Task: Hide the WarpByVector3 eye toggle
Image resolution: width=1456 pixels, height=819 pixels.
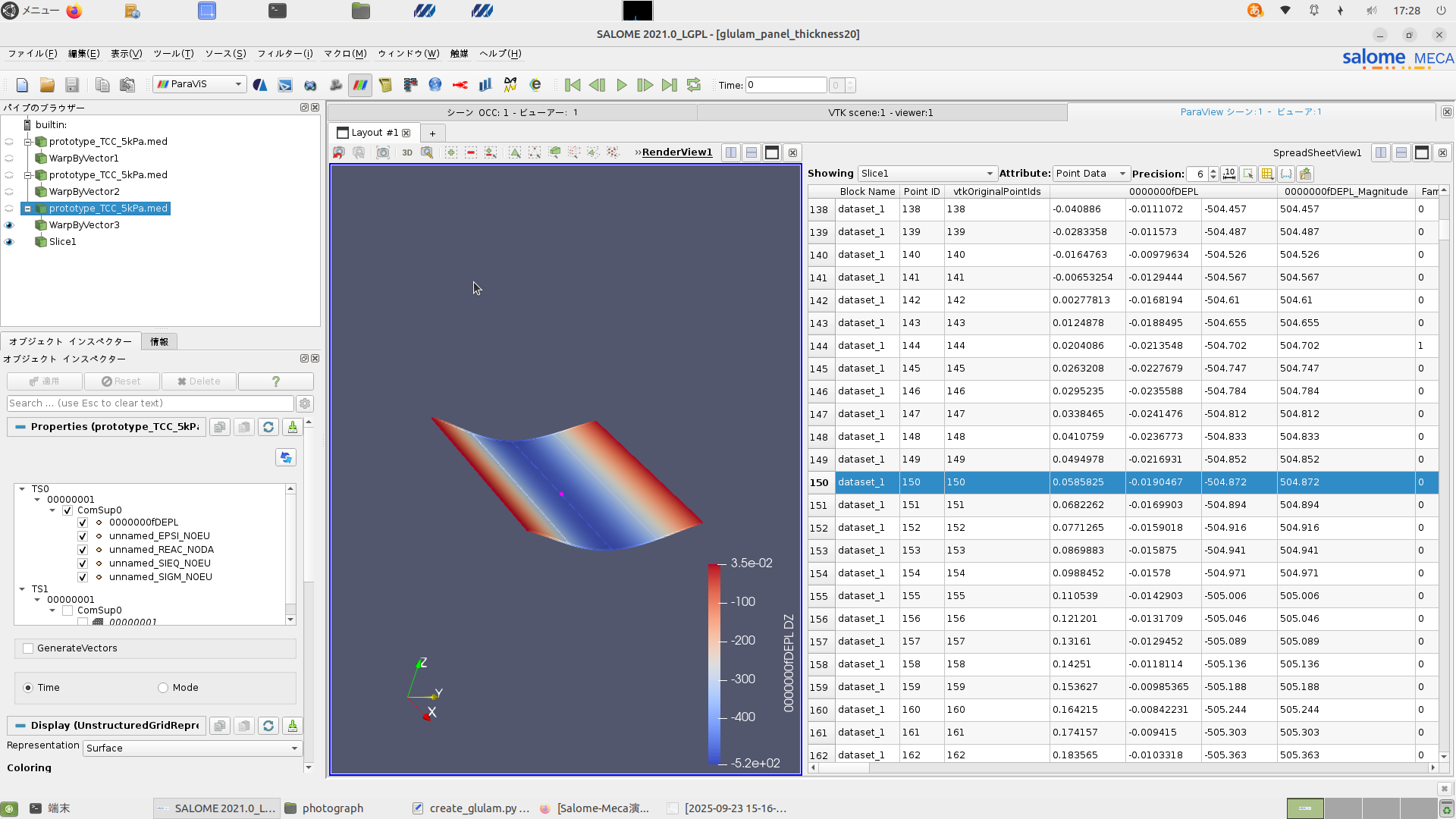Action: point(9,225)
